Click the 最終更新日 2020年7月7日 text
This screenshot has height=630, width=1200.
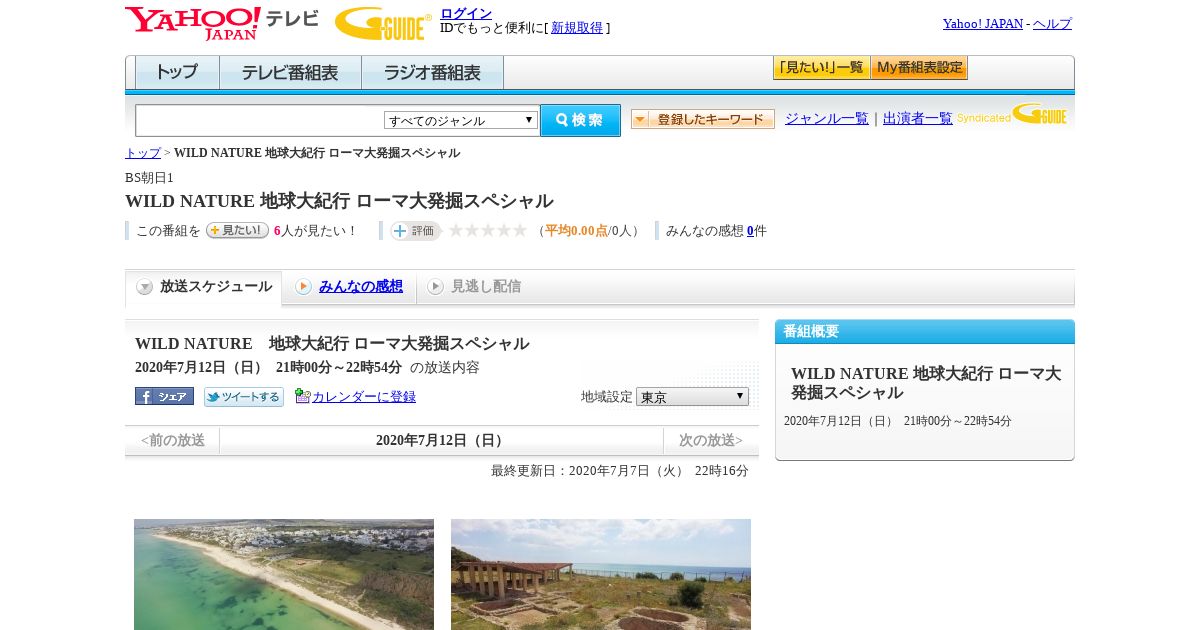pos(620,471)
